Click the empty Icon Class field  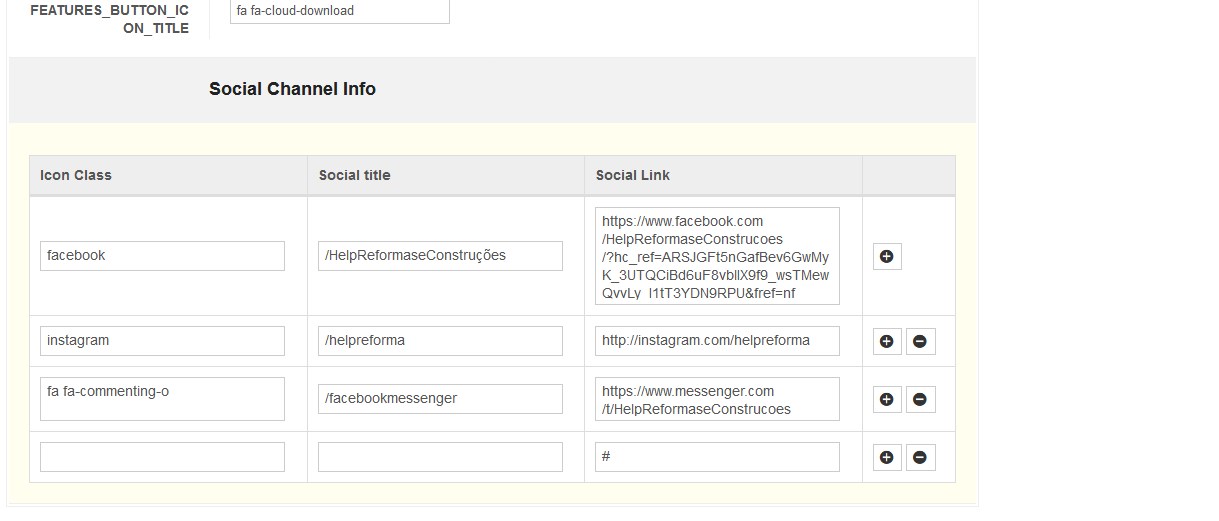(162, 457)
